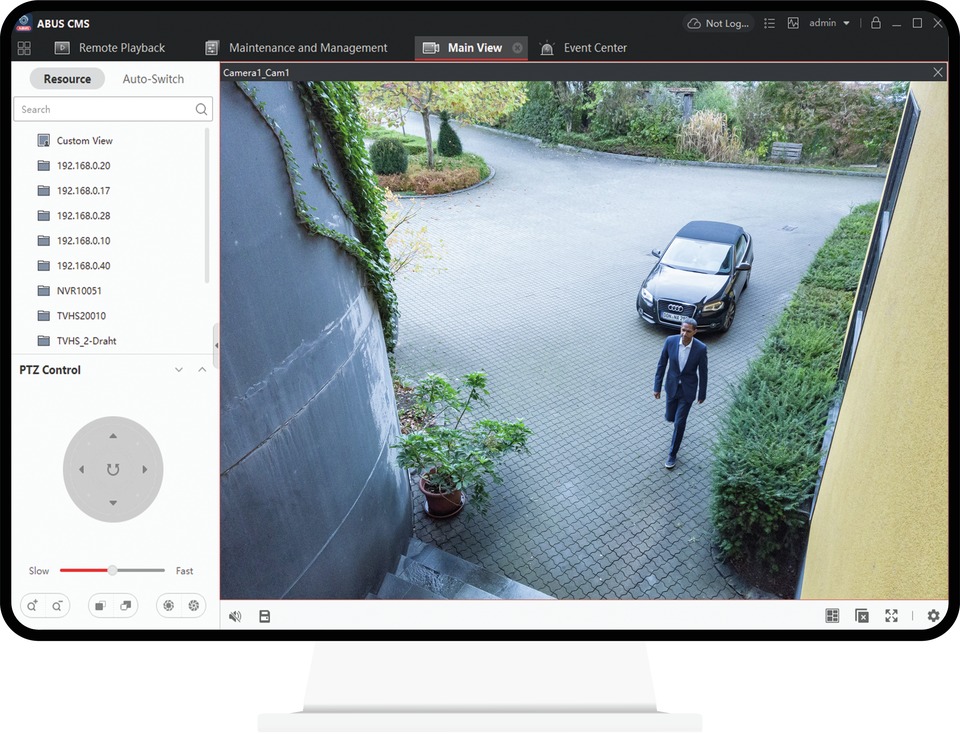Click the PTZ speed slider
The width and height of the screenshot is (960, 734).
pos(112,570)
